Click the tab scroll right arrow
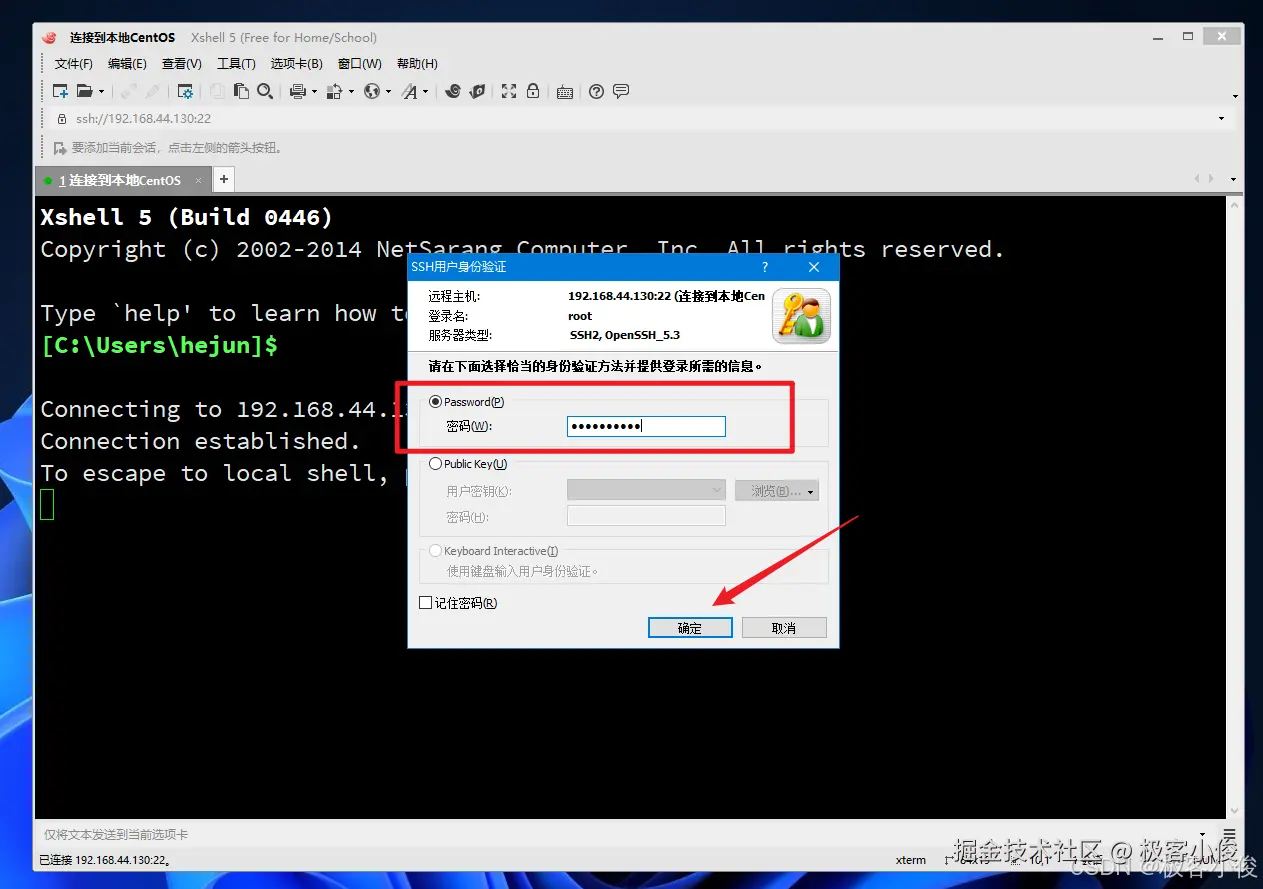 coord(1212,180)
